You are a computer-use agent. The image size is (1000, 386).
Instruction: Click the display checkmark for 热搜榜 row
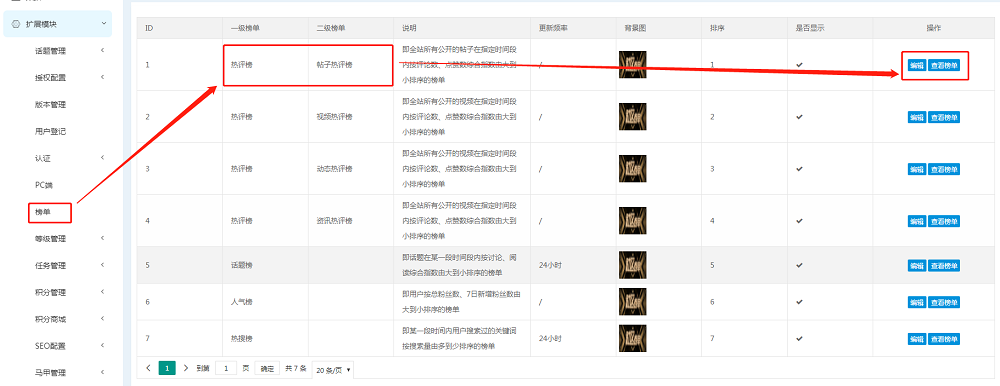[x=799, y=339]
